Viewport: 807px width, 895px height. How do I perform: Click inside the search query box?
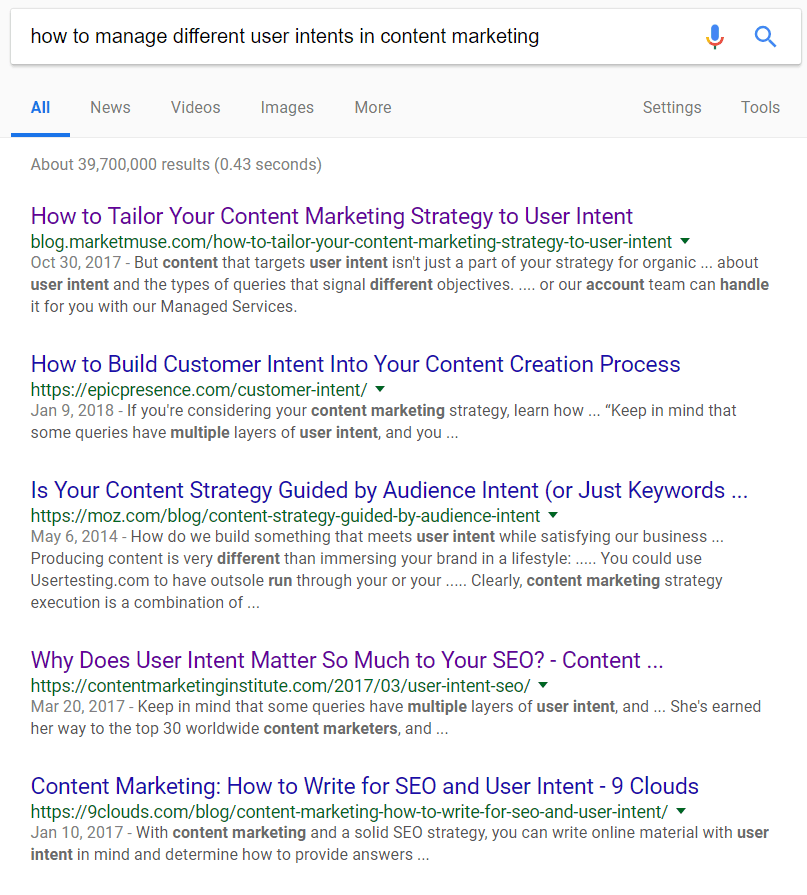tap(350, 37)
